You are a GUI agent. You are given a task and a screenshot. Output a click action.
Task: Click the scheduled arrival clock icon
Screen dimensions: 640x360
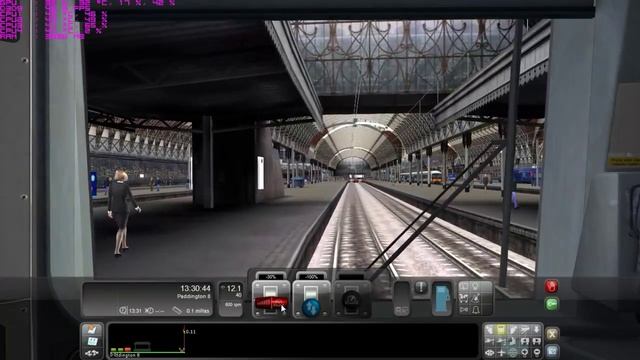coord(123,310)
